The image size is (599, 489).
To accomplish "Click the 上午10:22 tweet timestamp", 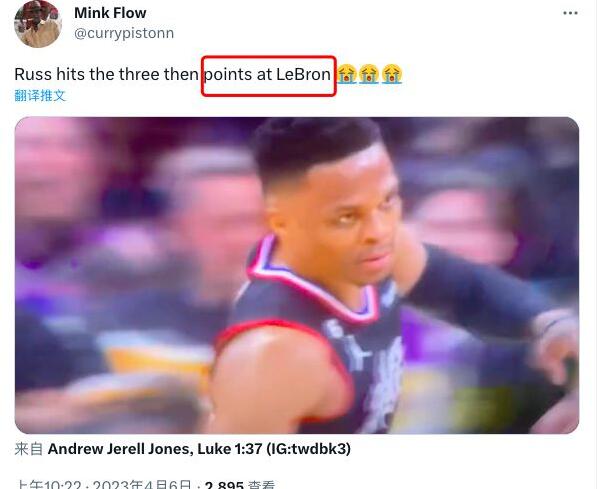I will pos(49,485).
